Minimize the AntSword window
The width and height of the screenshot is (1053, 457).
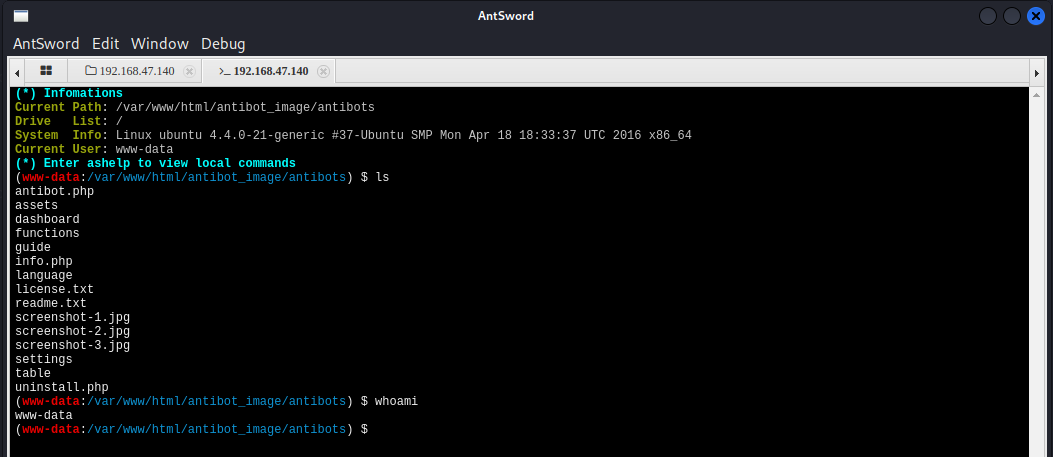coord(988,16)
